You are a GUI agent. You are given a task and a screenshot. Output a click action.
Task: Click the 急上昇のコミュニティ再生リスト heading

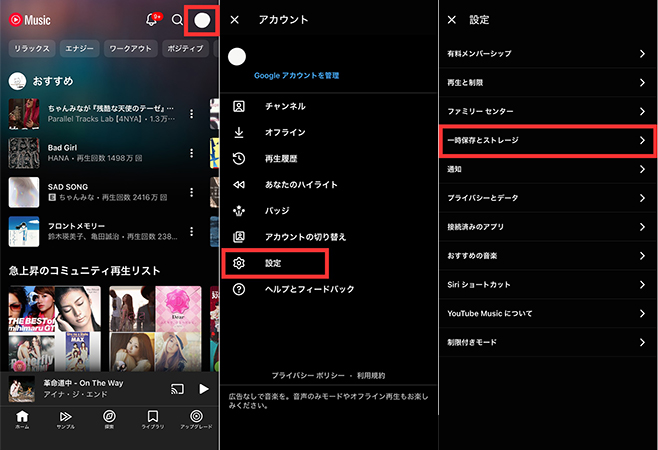pyautogui.click(x=84, y=271)
